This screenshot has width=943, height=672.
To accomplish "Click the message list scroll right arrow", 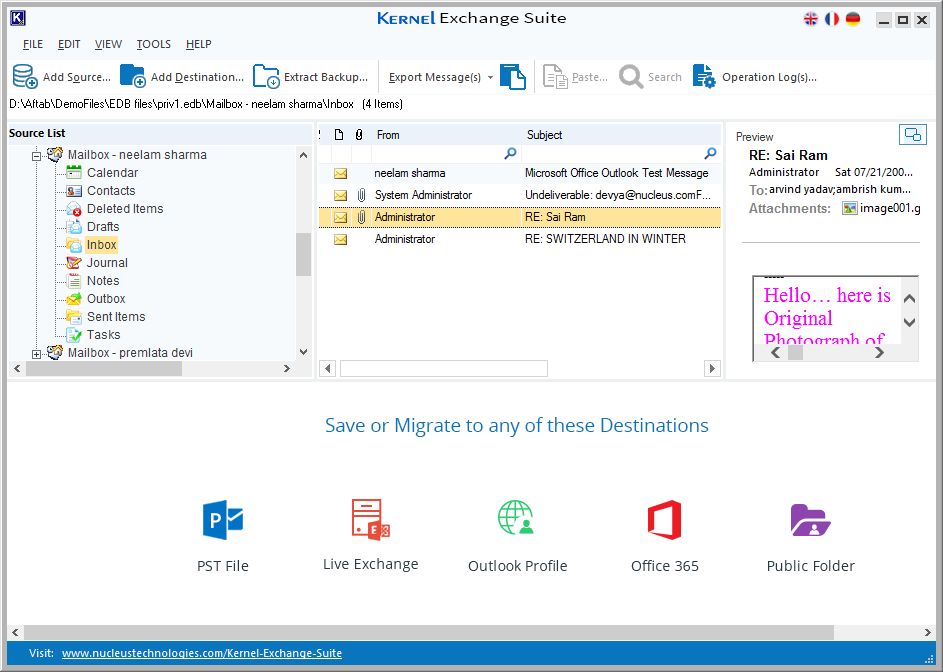I will (712, 368).
